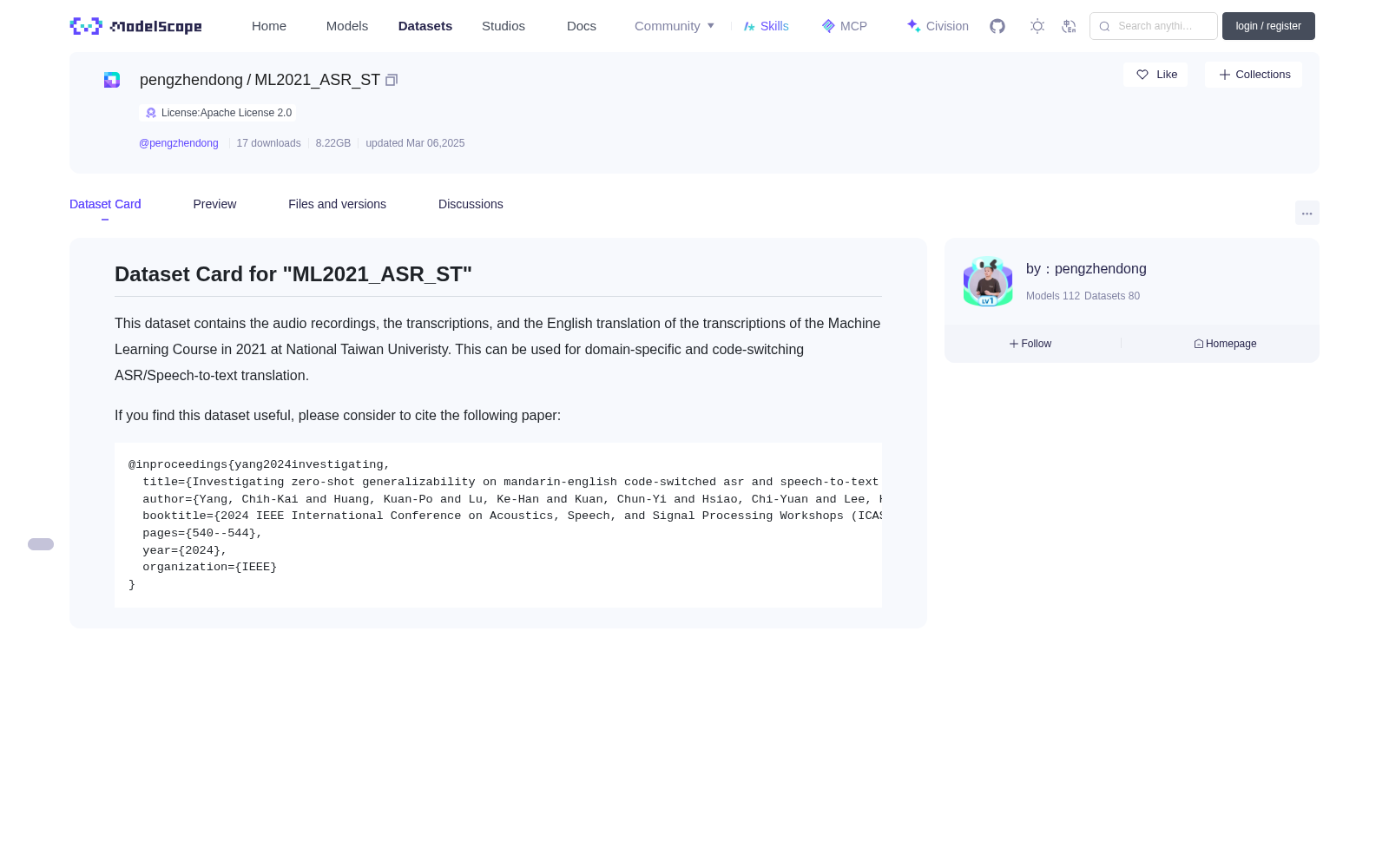Focus the Search anything input field
This screenshot has width=1389, height=868.
coord(1154,26)
